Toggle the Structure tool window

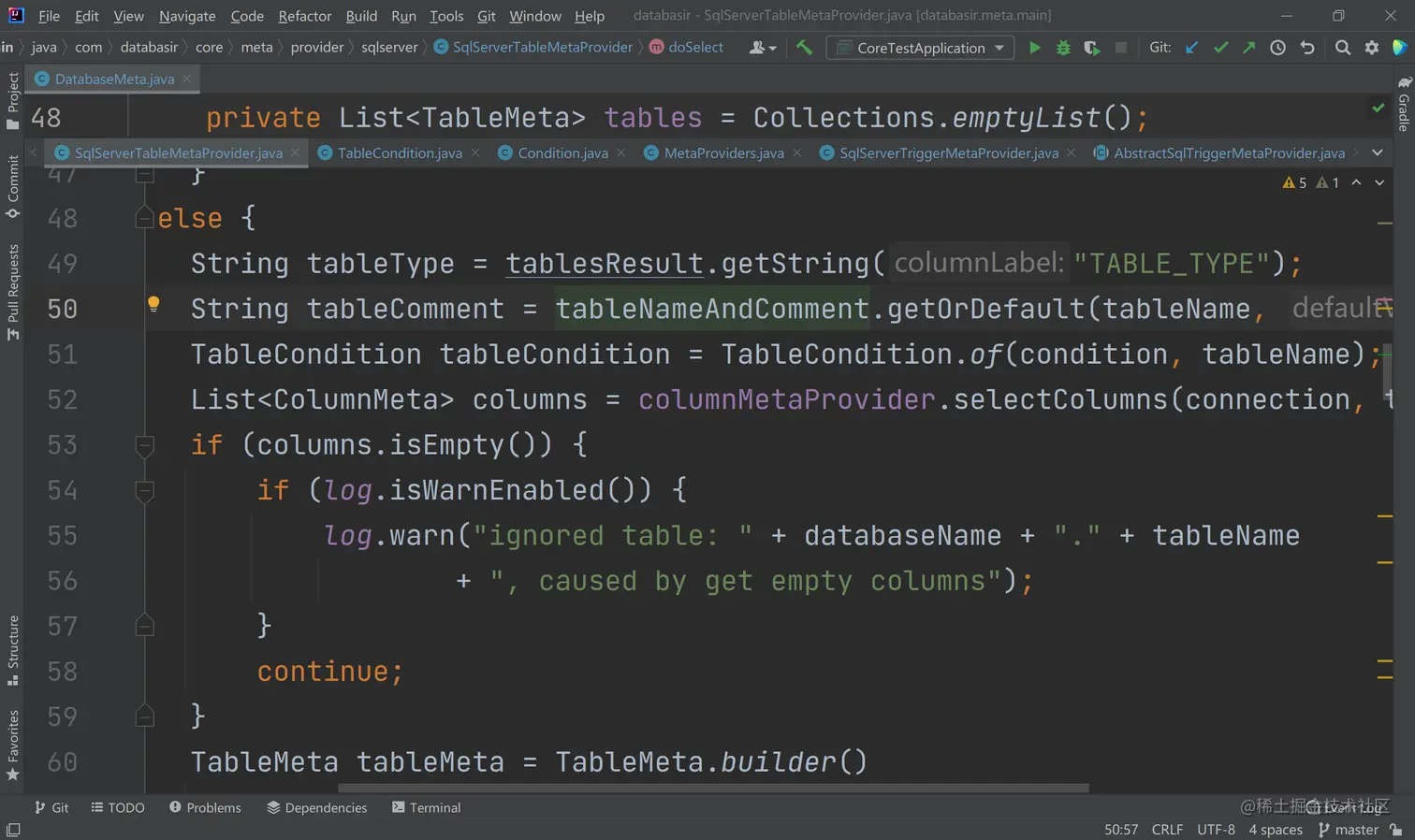pos(12,650)
